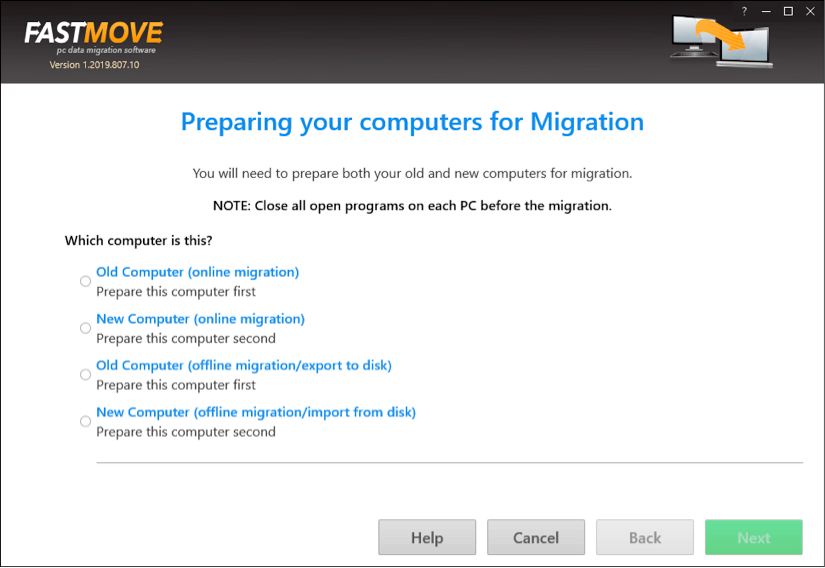Close the FastMove window
Screen dimensions: 825x568
pyautogui.click(x=810, y=11)
